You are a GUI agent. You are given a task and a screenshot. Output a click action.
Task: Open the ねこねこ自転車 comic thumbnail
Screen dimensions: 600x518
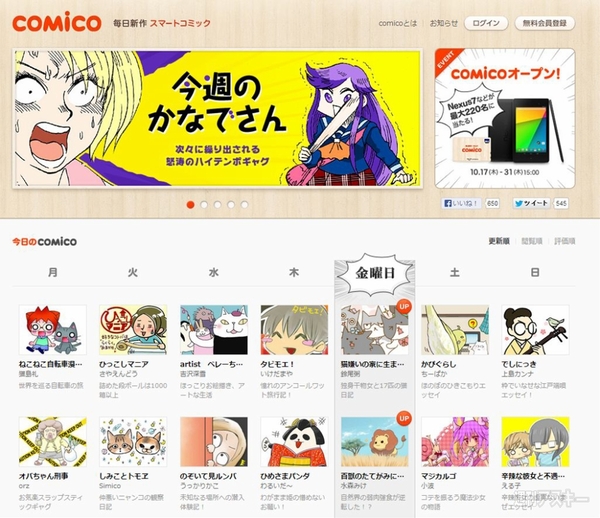click(x=53, y=329)
